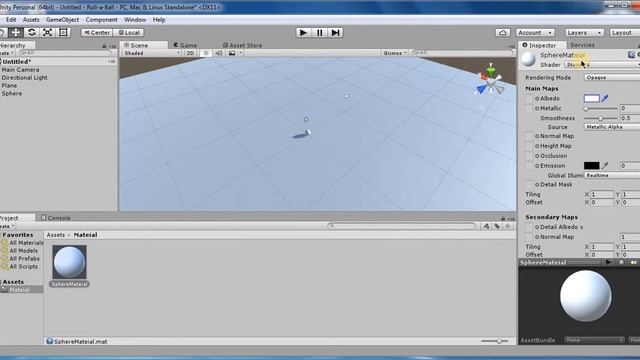Select the Rect transform tool
640x360 pixels.
[x=63, y=33]
